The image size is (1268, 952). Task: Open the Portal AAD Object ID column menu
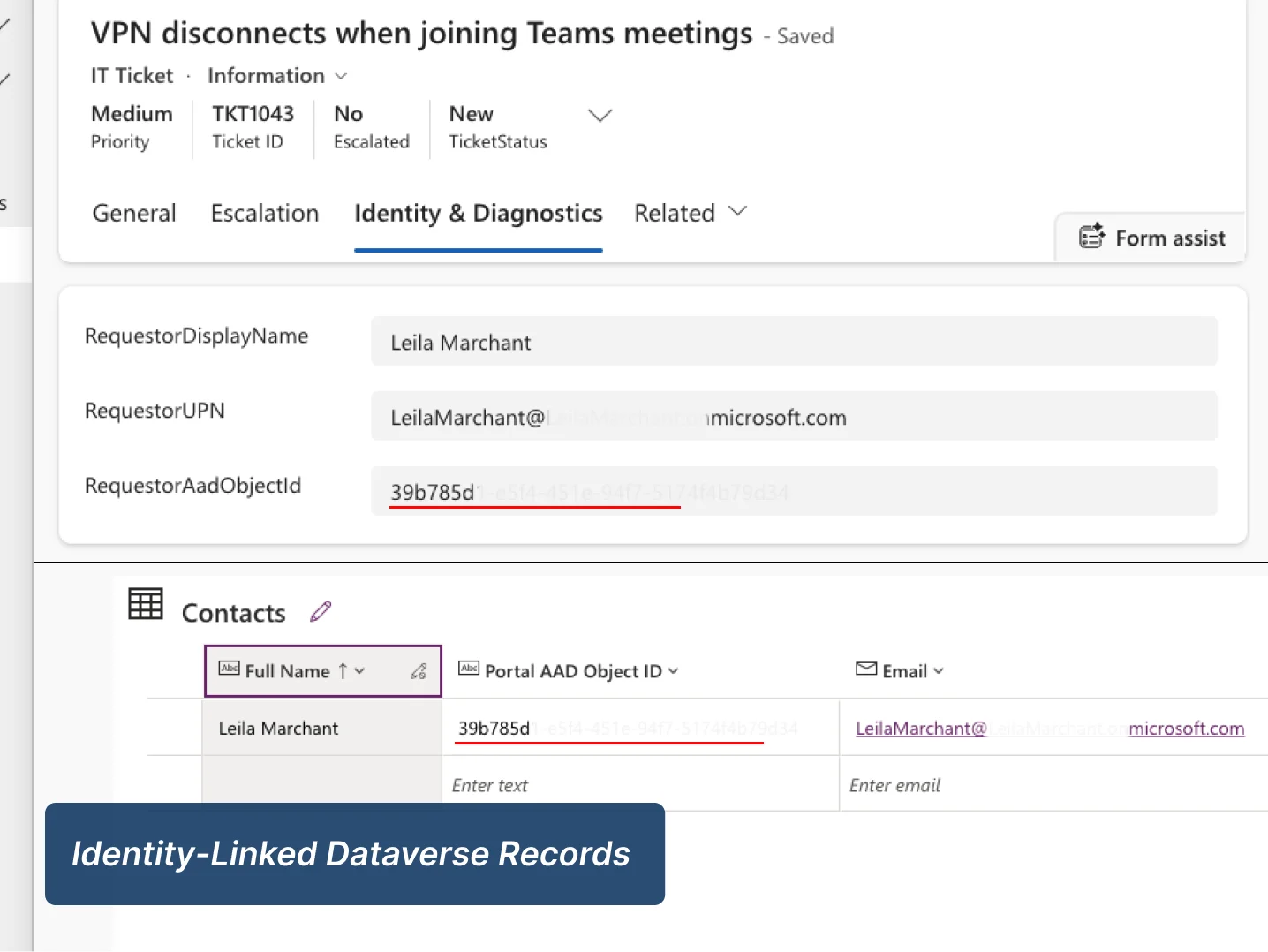click(673, 671)
